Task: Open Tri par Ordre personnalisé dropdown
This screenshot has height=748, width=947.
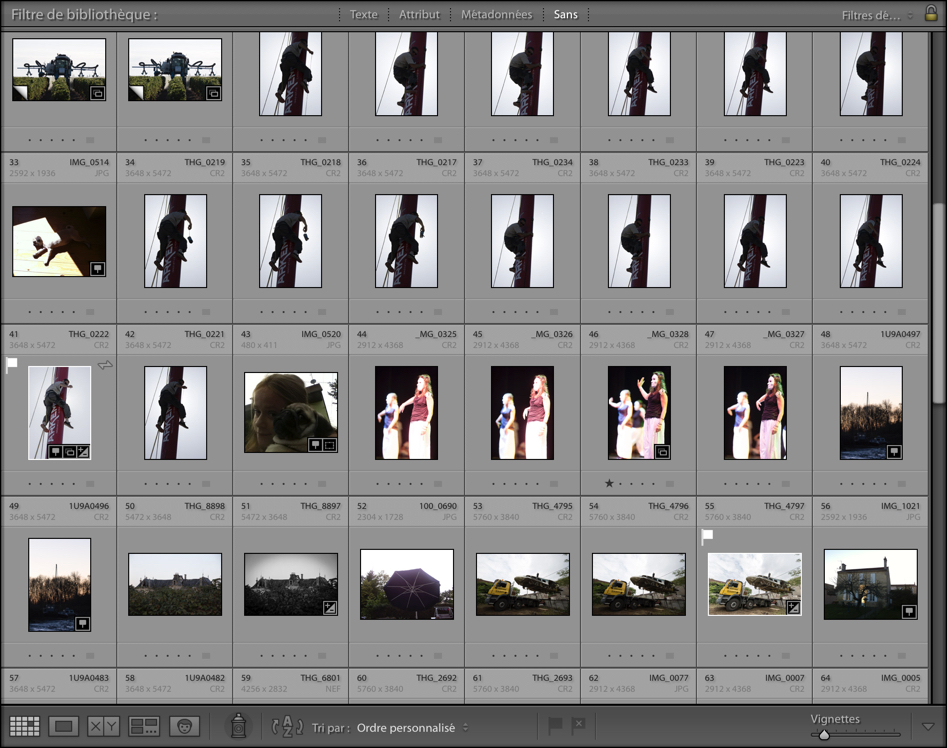Action: coord(412,728)
